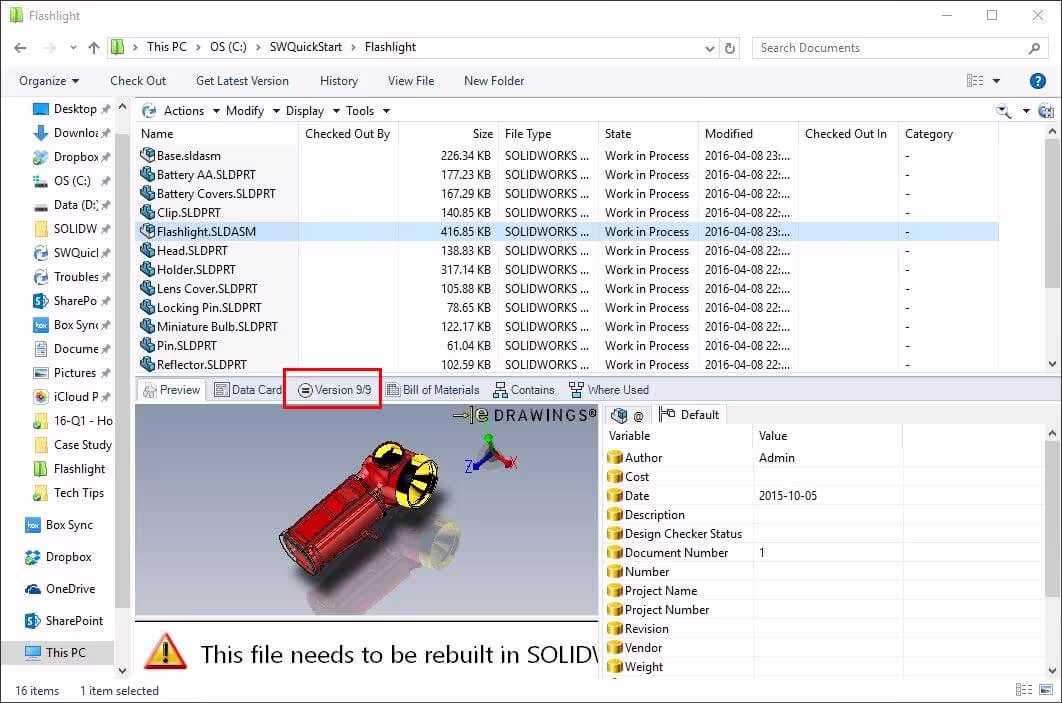
Task: Open the help question mark icon
Action: (x=1037, y=81)
